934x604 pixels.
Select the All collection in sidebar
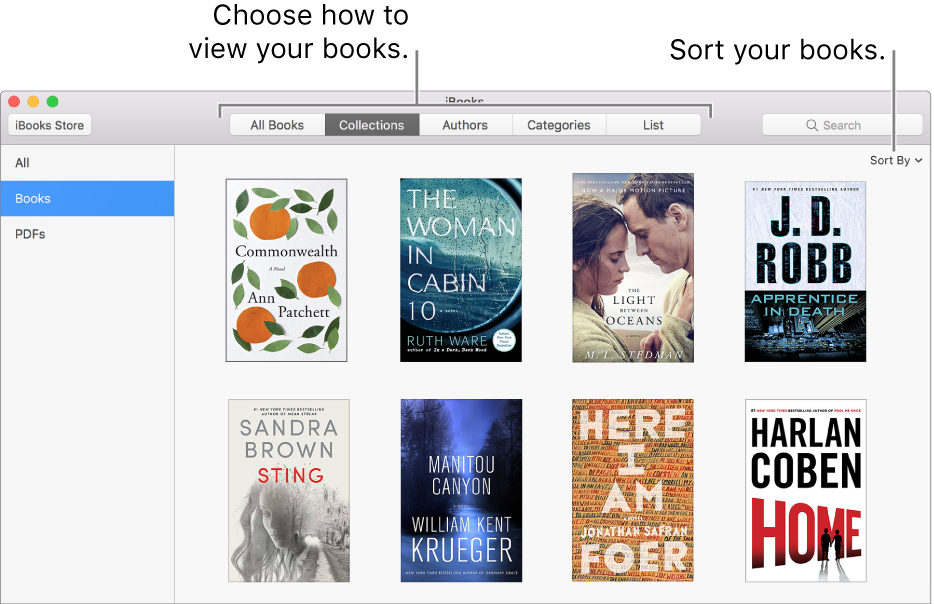click(87, 163)
